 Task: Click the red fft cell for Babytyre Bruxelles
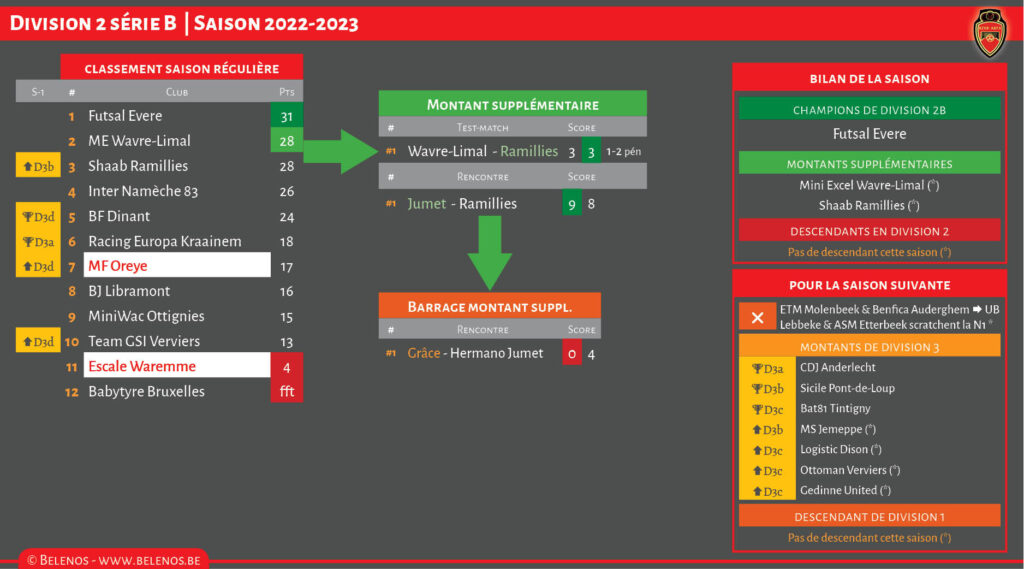286,391
